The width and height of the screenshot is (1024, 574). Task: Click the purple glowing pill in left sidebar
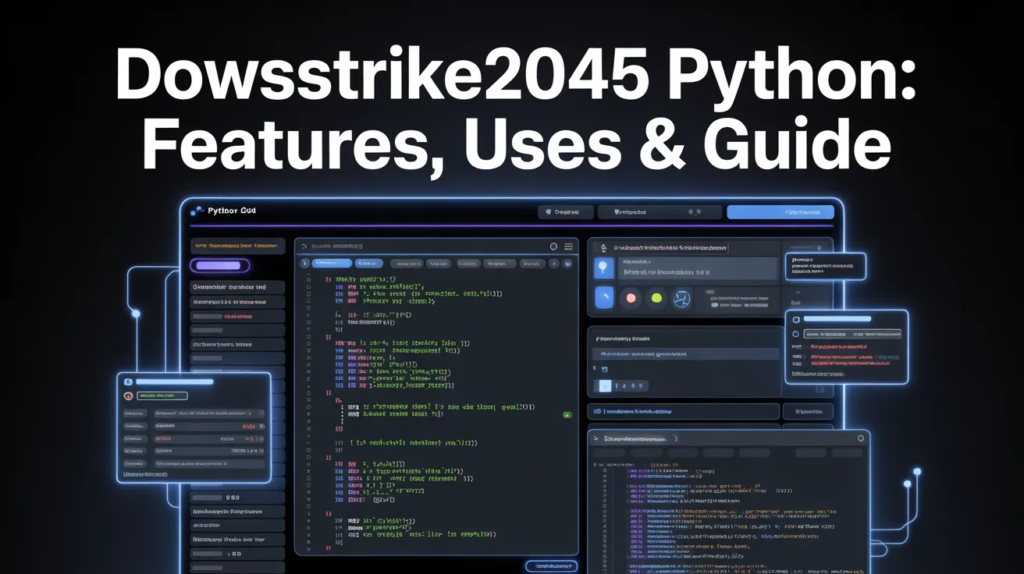219,265
